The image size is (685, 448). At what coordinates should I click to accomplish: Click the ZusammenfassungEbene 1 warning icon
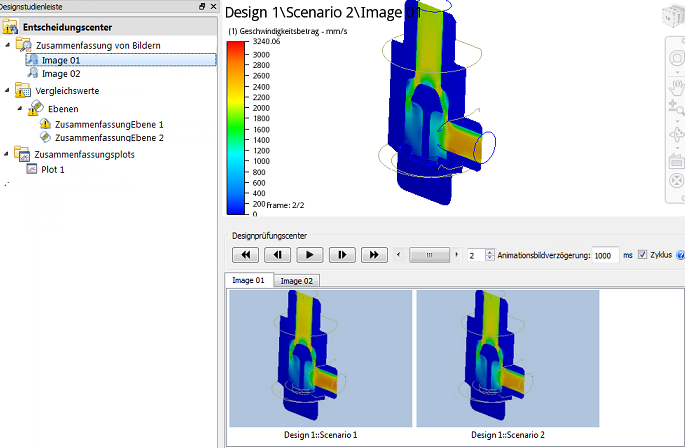coord(45,124)
